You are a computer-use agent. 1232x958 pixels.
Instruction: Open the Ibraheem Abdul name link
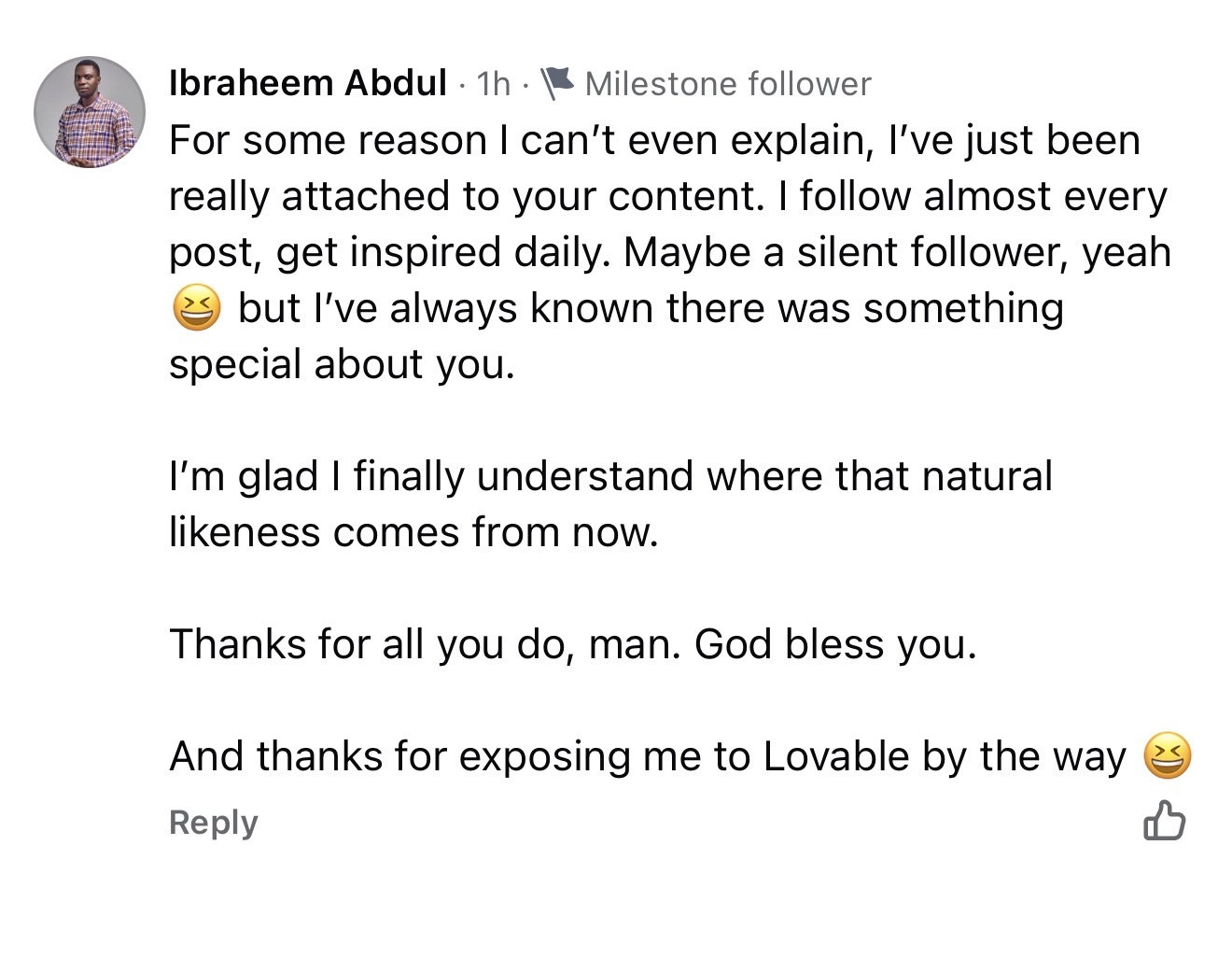(307, 84)
